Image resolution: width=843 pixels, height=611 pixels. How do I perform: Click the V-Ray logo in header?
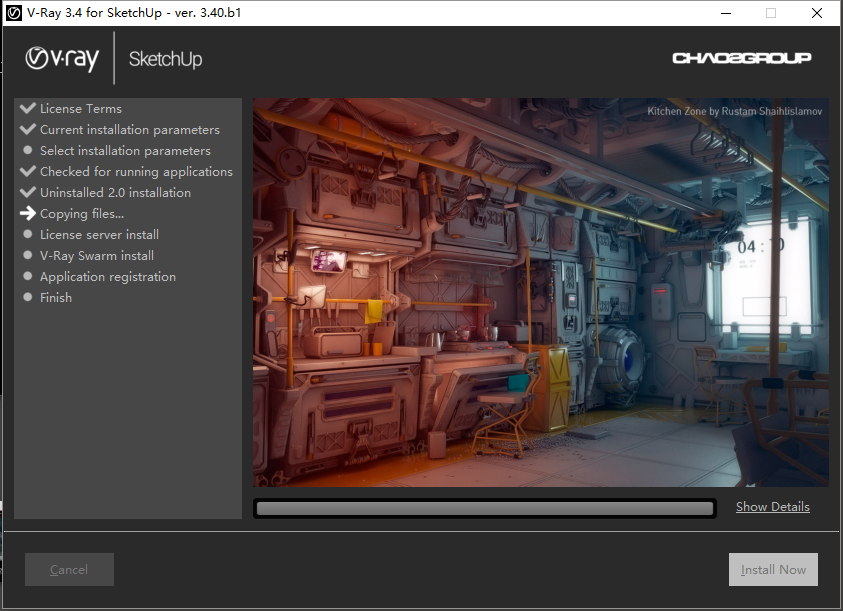(62, 59)
